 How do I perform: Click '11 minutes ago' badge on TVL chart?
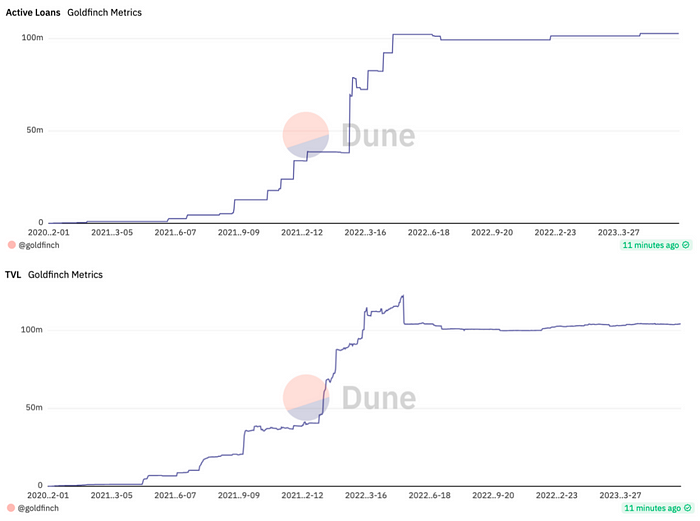point(650,508)
